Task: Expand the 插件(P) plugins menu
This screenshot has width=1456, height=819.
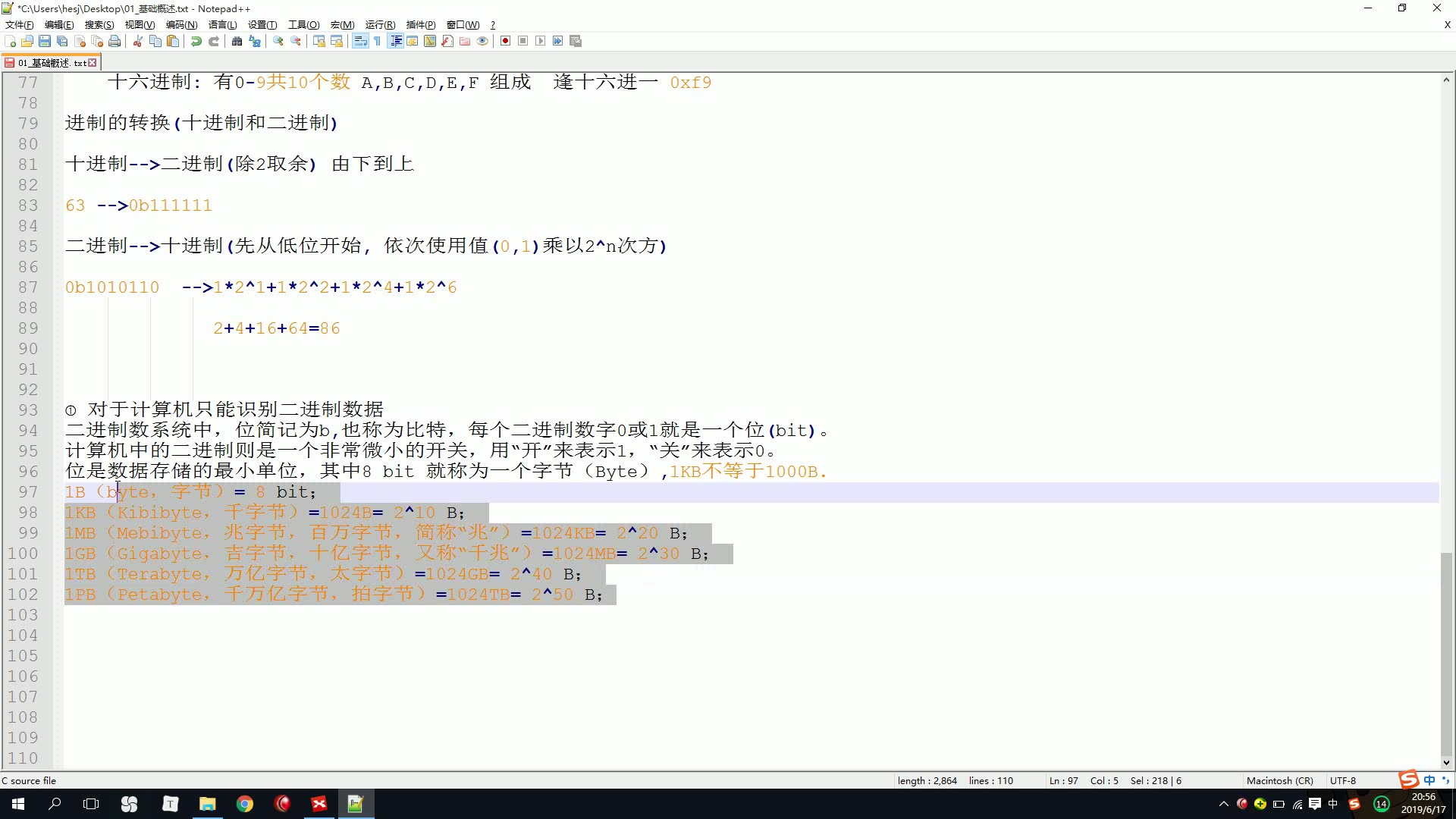Action: (x=419, y=24)
